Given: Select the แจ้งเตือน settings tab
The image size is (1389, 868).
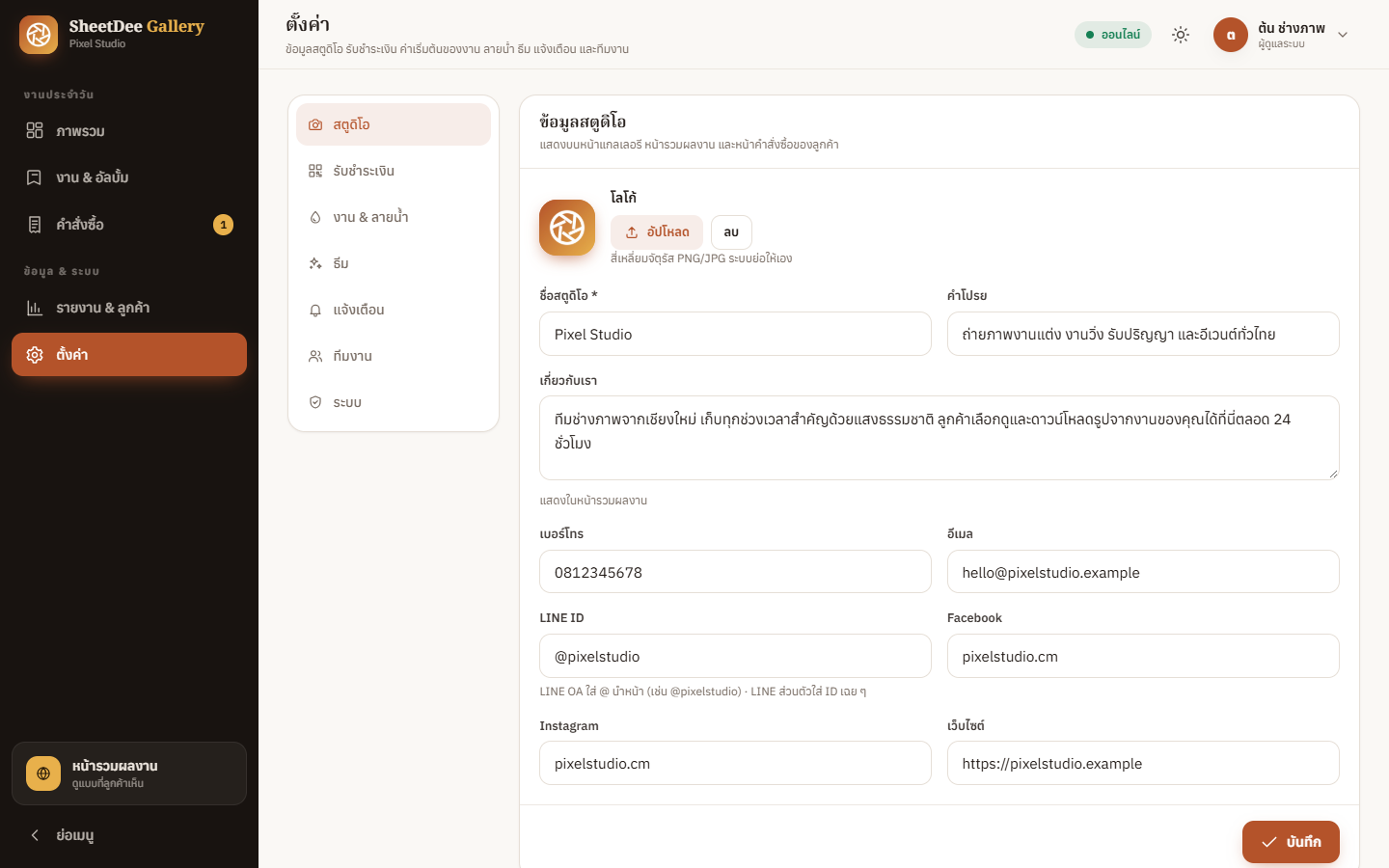Looking at the screenshot, I should point(394,310).
